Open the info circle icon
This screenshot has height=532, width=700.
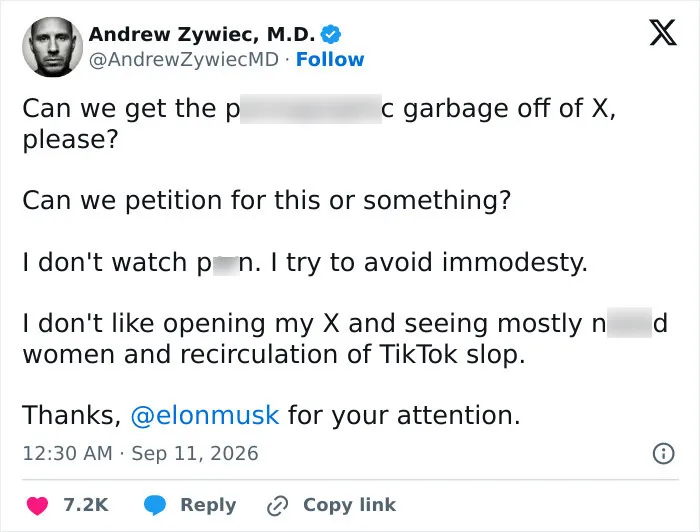pyautogui.click(x=663, y=453)
